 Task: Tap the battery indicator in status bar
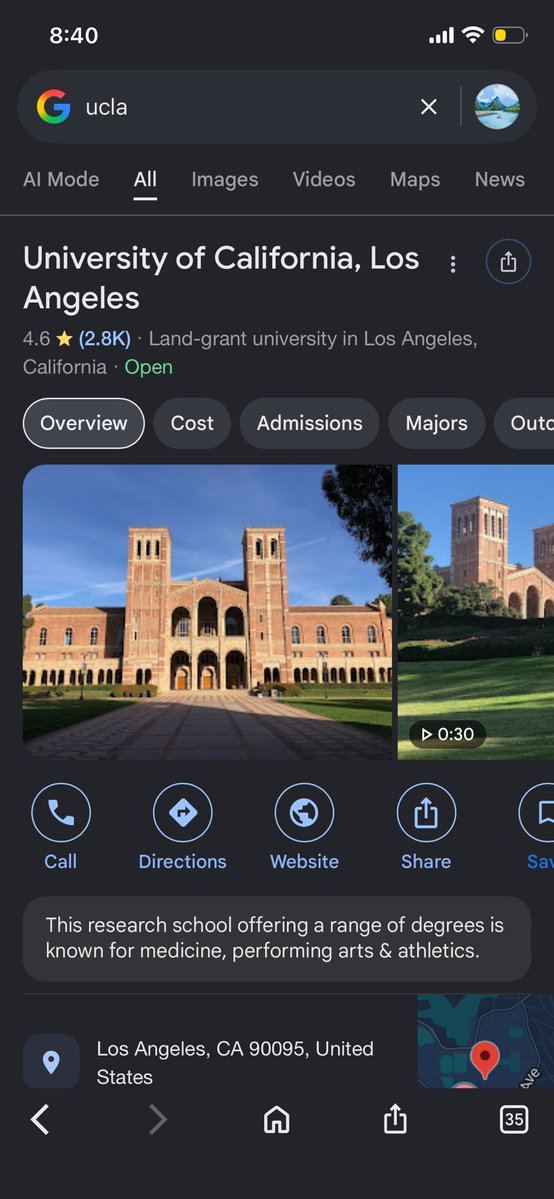509,35
